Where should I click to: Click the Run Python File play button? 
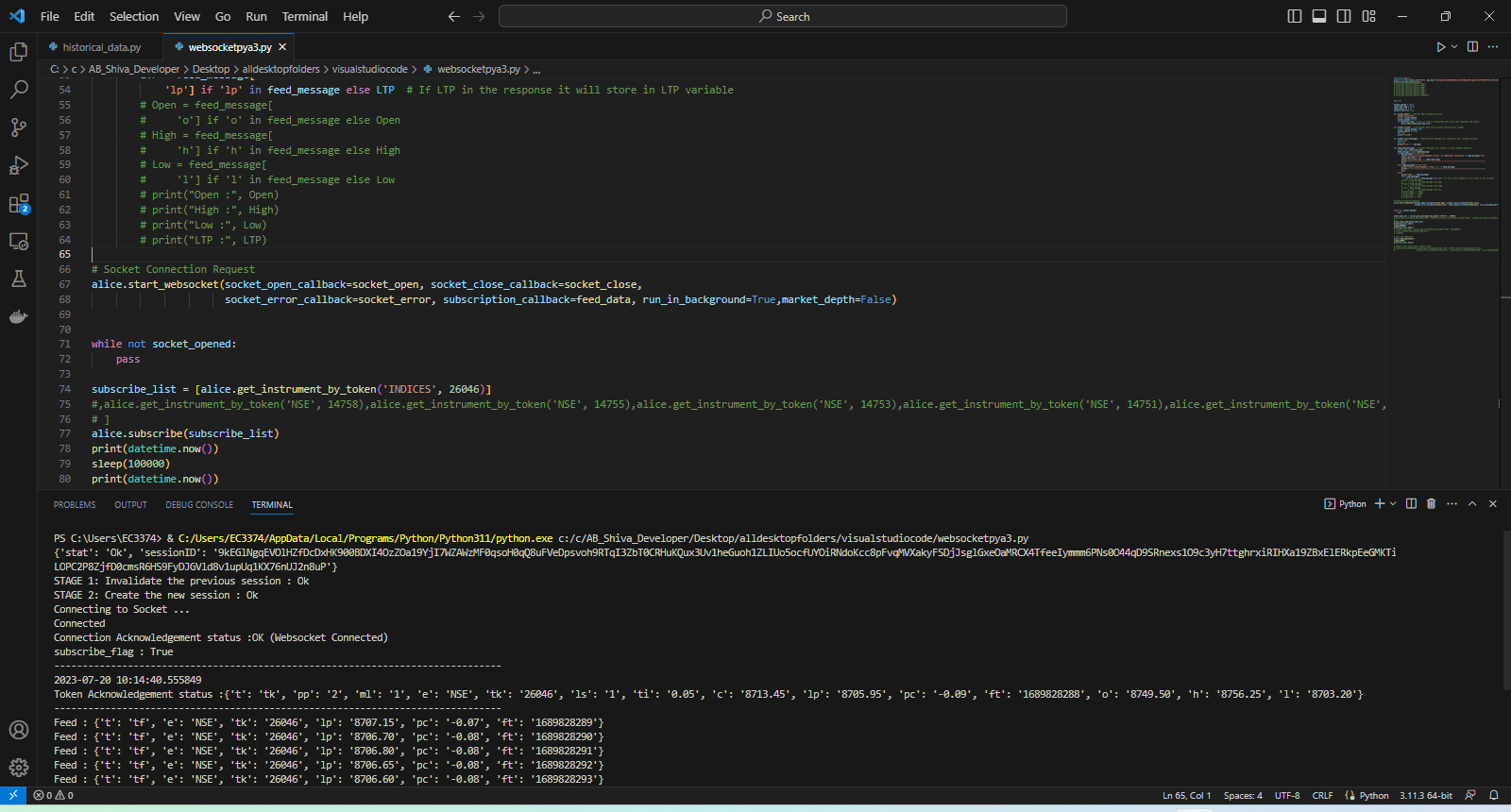pyautogui.click(x=1440, y=47)
